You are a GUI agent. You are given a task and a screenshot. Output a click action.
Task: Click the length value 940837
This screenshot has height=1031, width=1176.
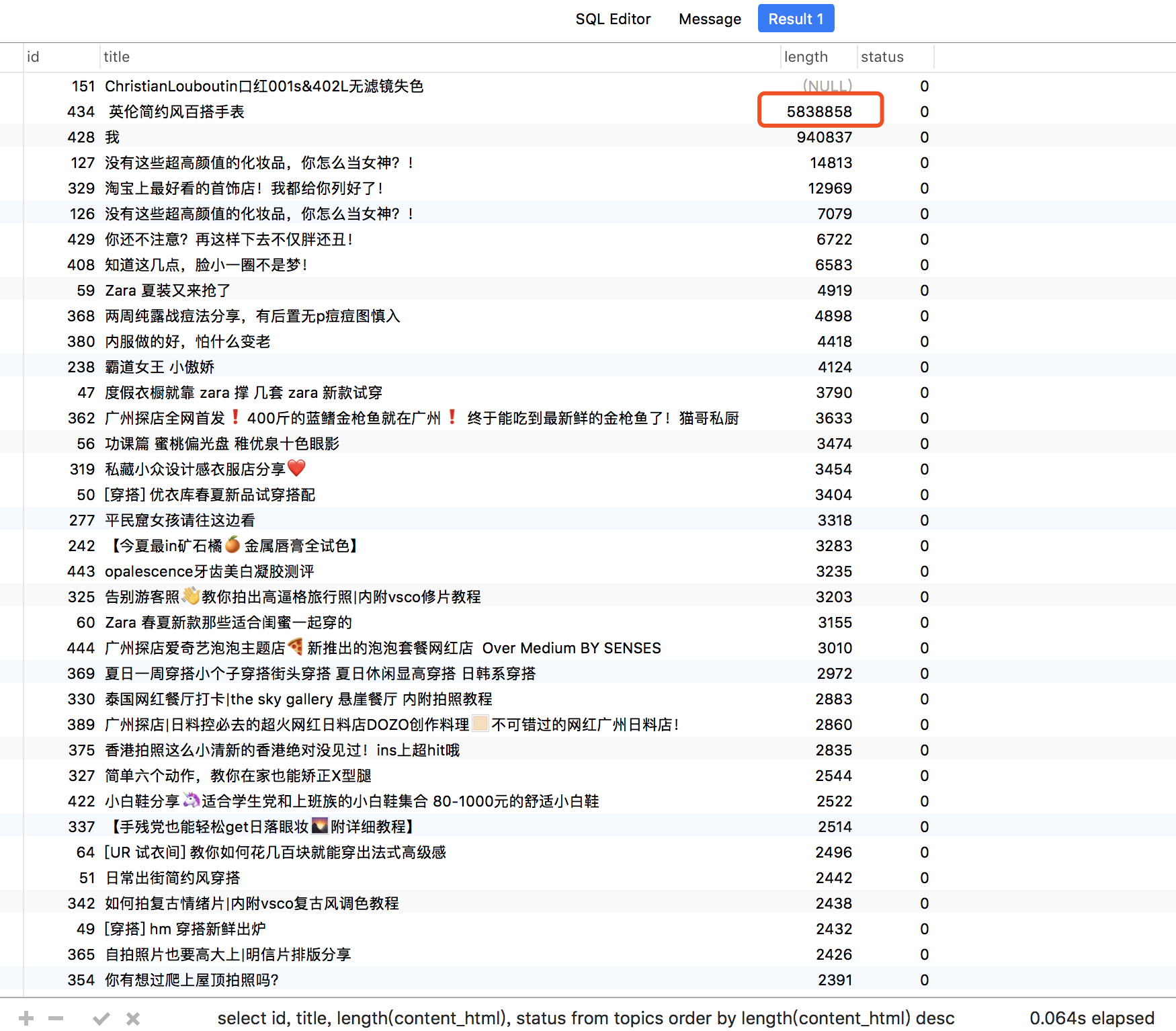pyautogui.click(x=824, y=137)
